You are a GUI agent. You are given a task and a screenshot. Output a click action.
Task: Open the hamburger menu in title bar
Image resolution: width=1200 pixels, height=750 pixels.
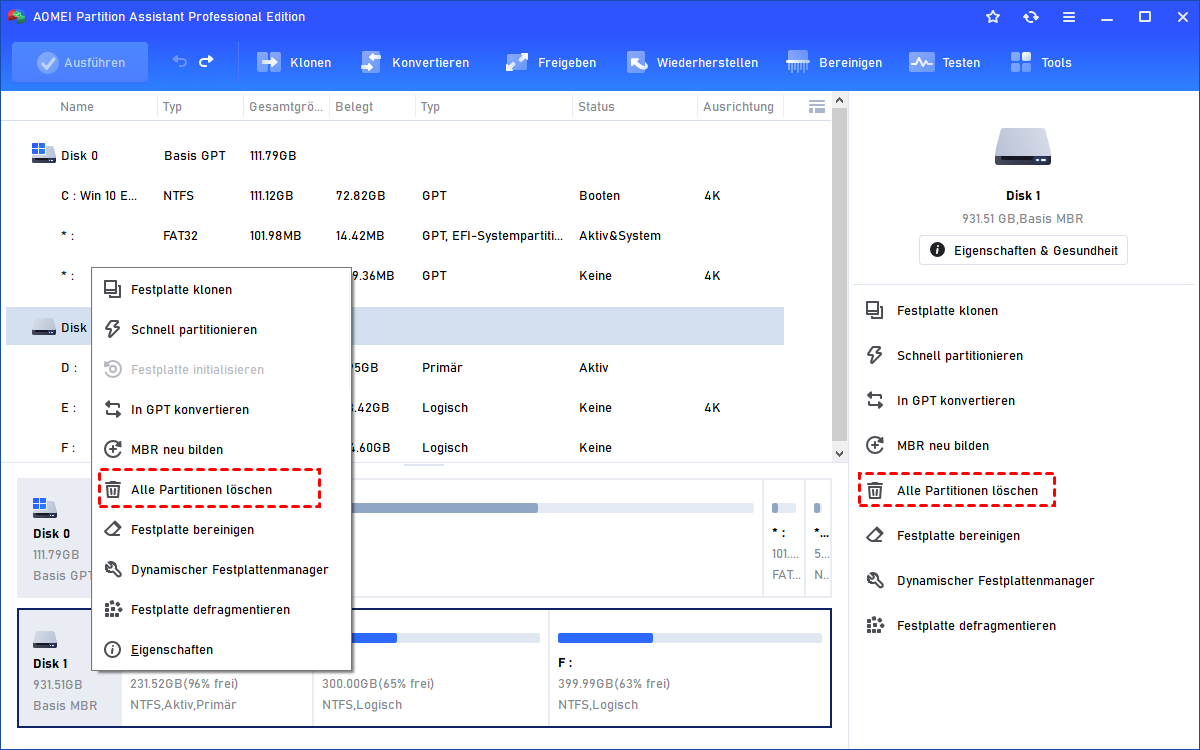pyautogui.click(x=1069, y=17)
